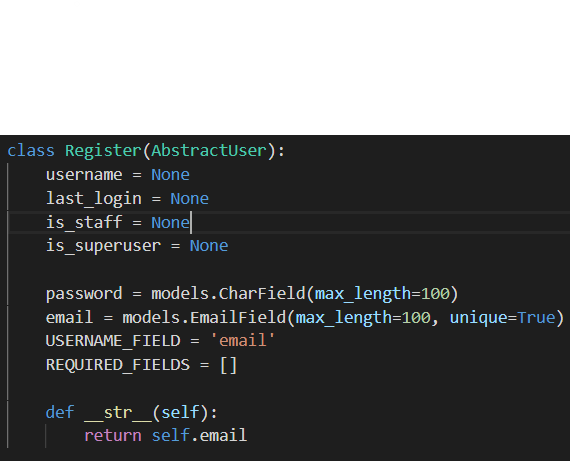Click 'max_length' in password line
The image size is (570, 461).
coord(363,294)
